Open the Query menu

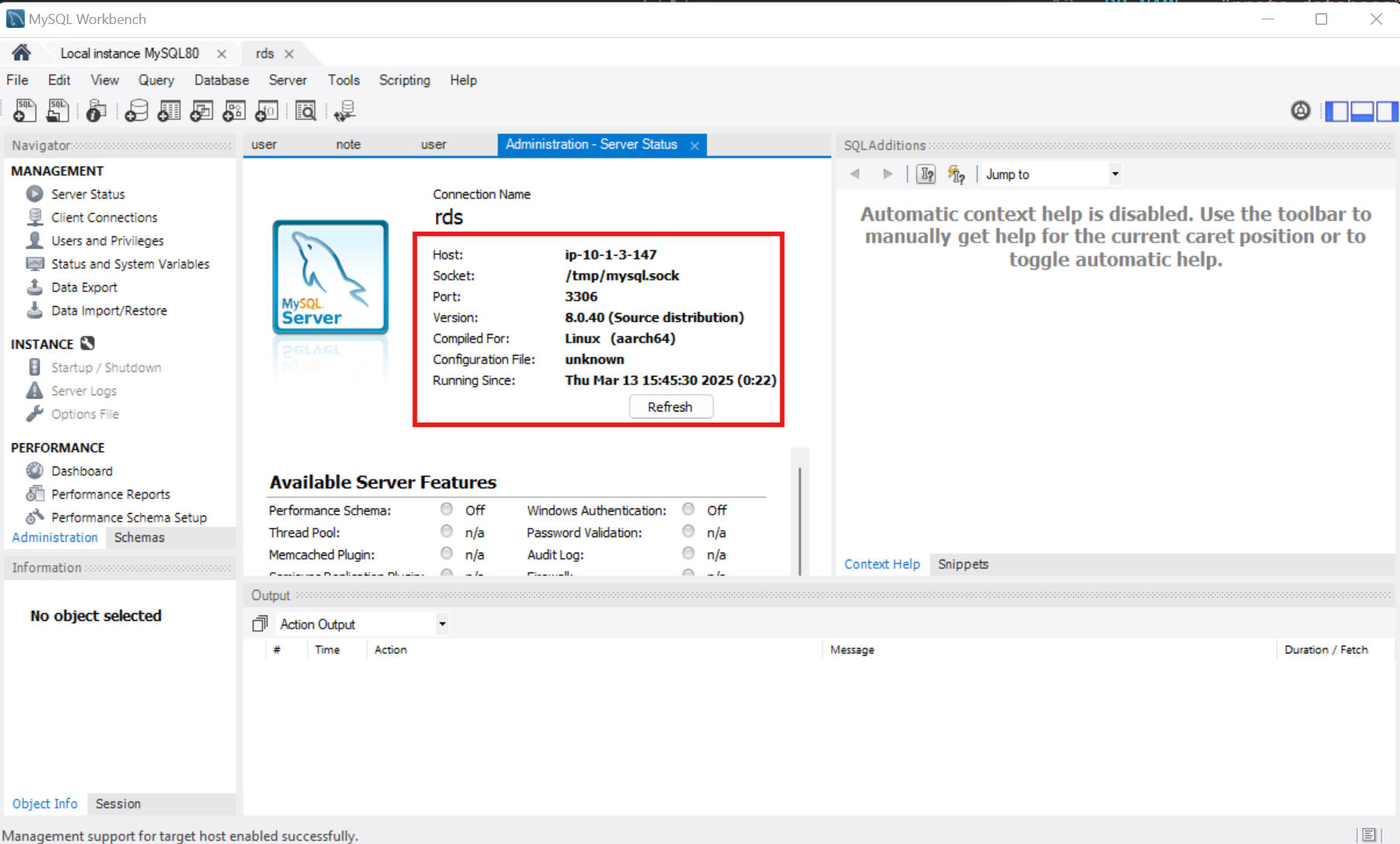click(156, 80)
